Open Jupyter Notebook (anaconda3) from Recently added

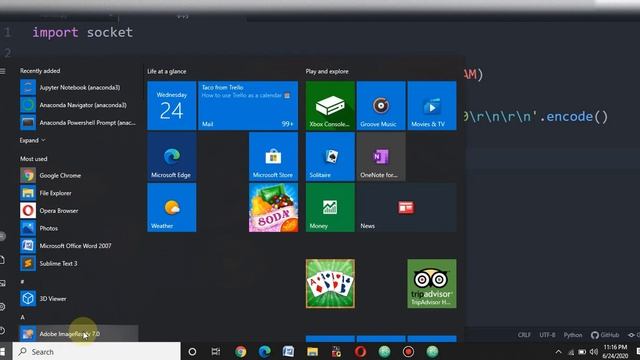pyautogui.click(x=78, y=87)
